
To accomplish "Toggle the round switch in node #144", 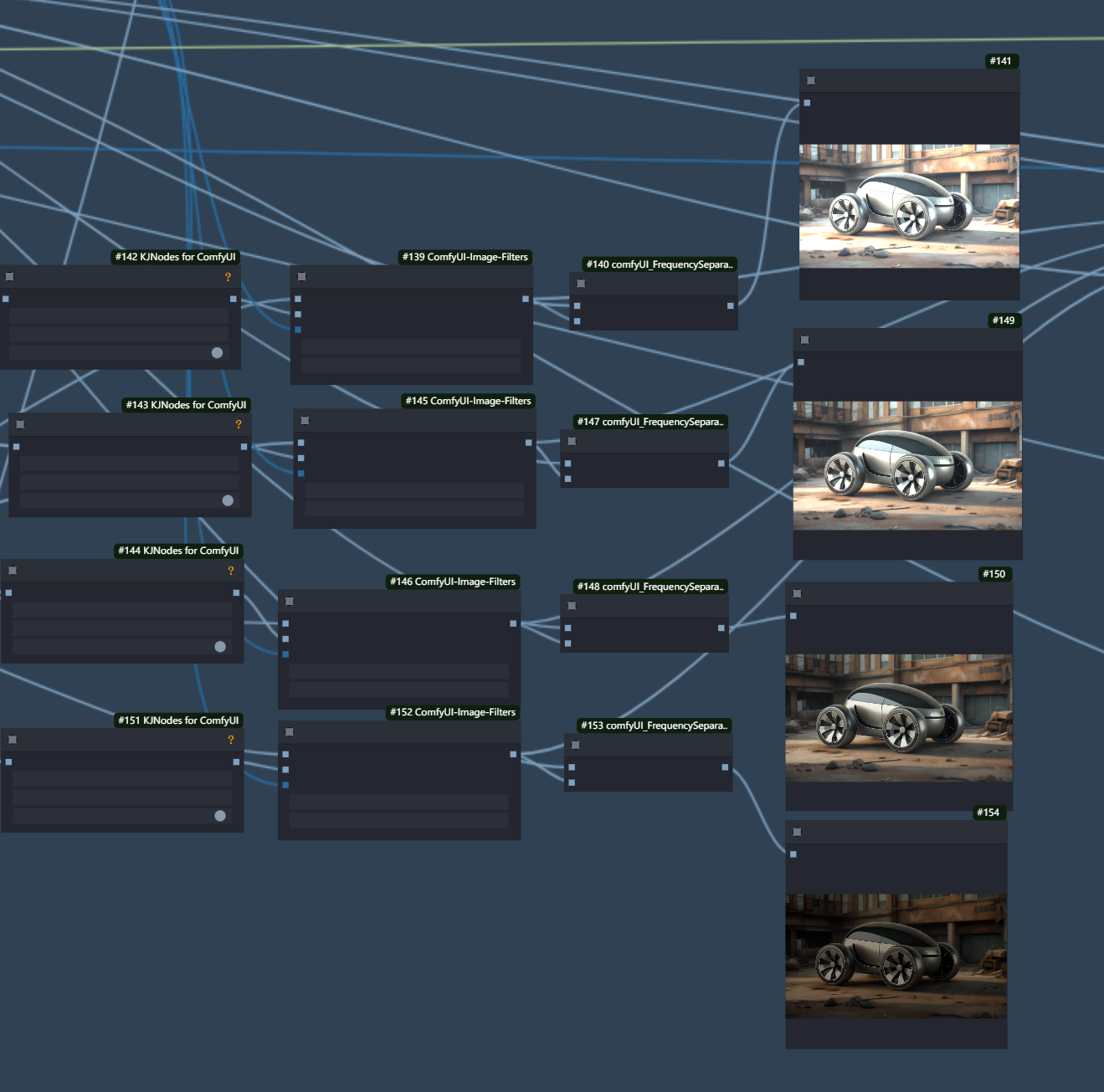I will (x=220, y=646).
